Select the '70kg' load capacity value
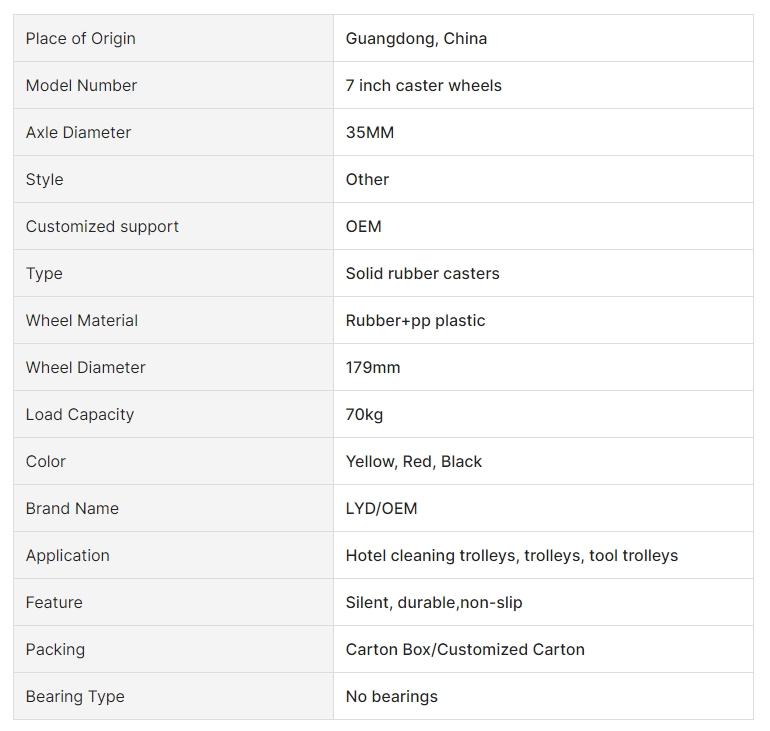770x731 pixels. 364,414
